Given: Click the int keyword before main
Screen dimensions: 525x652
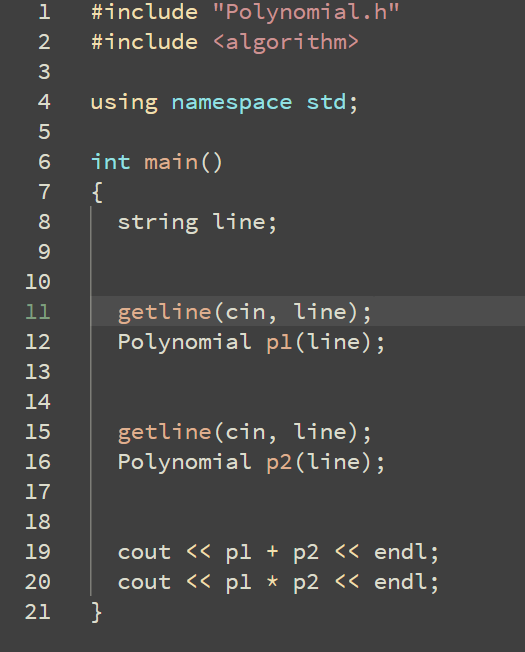Looking at the screenshot, I should [x=111, y=162].
